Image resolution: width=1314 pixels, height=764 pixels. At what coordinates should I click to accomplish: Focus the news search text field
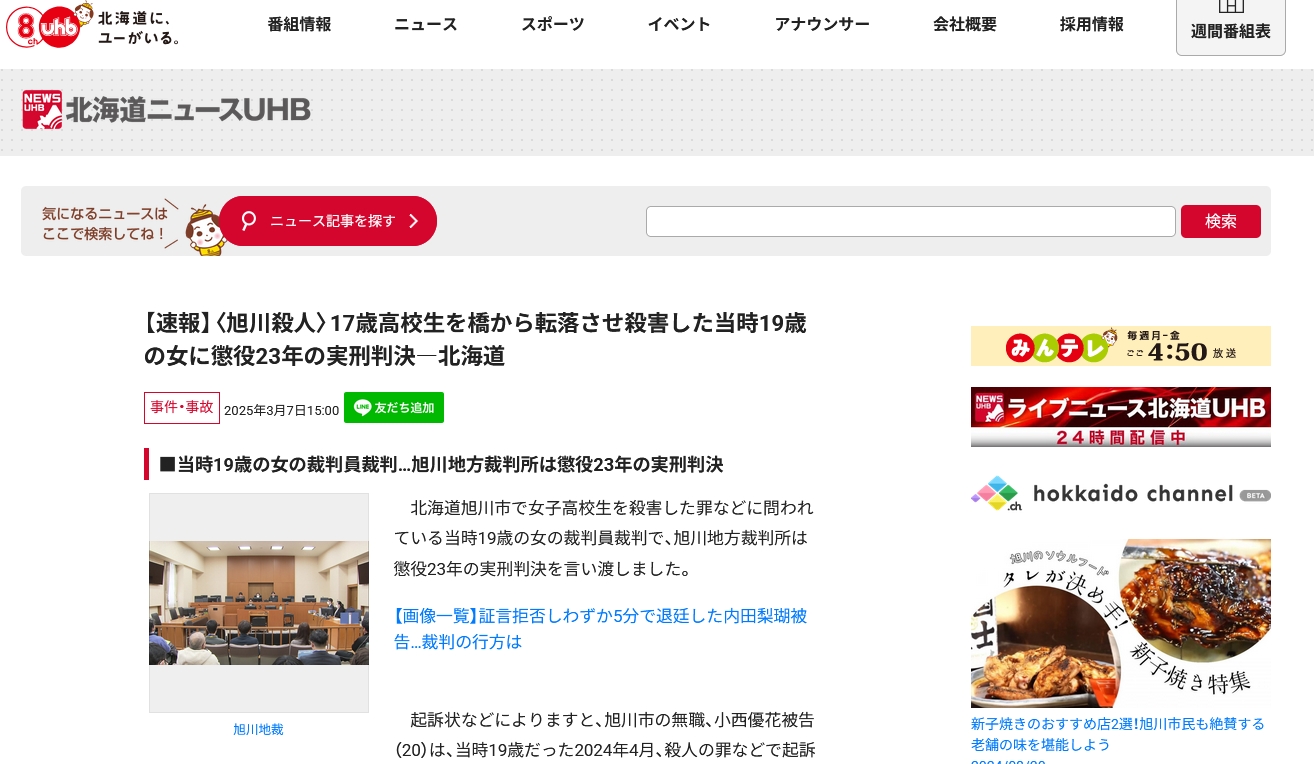[x=911, y=221]
